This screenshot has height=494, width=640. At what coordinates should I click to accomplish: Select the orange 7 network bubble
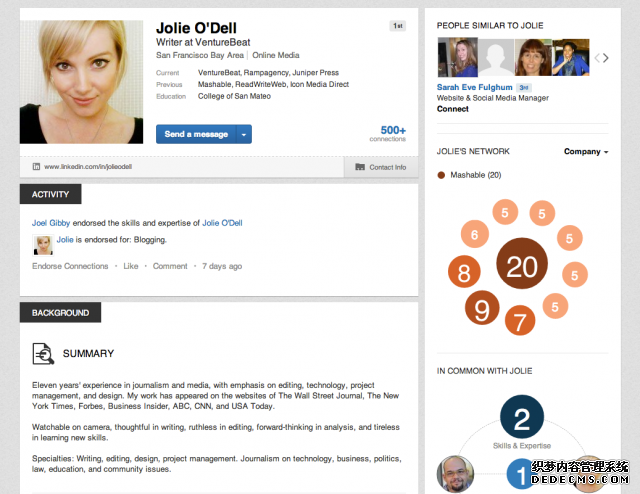click(x=520, y=320)
